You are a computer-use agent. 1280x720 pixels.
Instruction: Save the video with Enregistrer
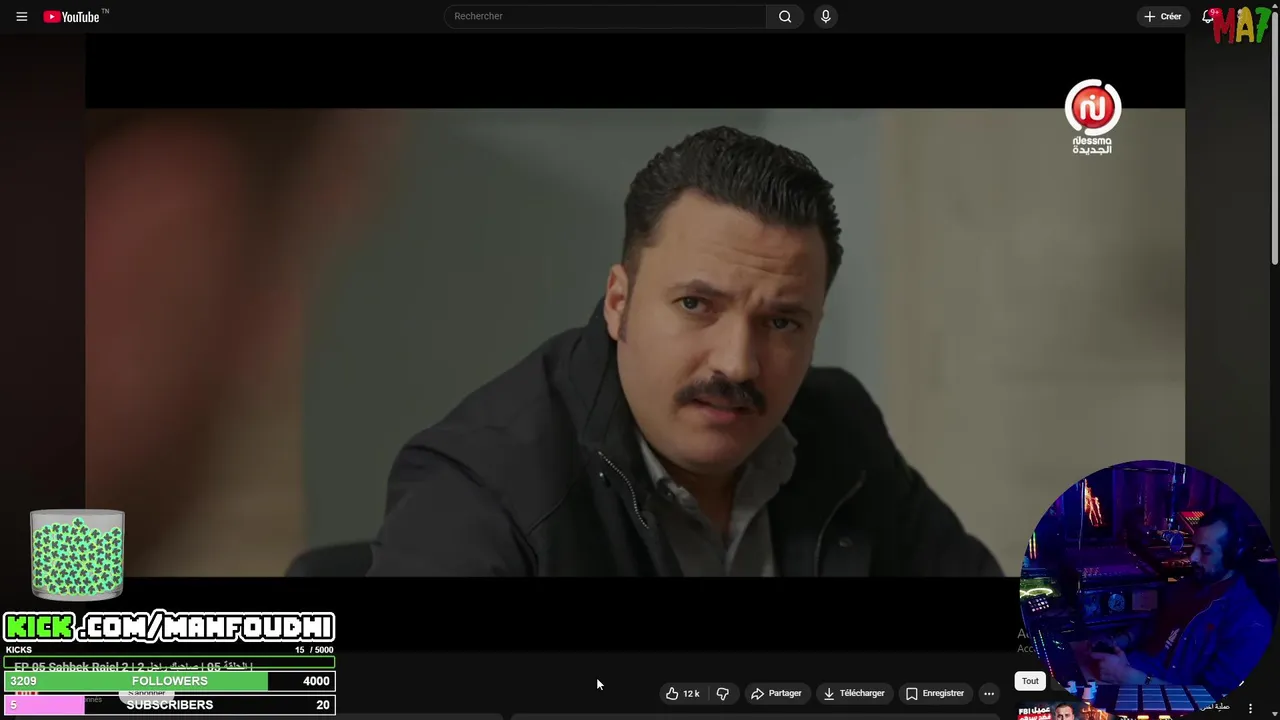point(935,693)
